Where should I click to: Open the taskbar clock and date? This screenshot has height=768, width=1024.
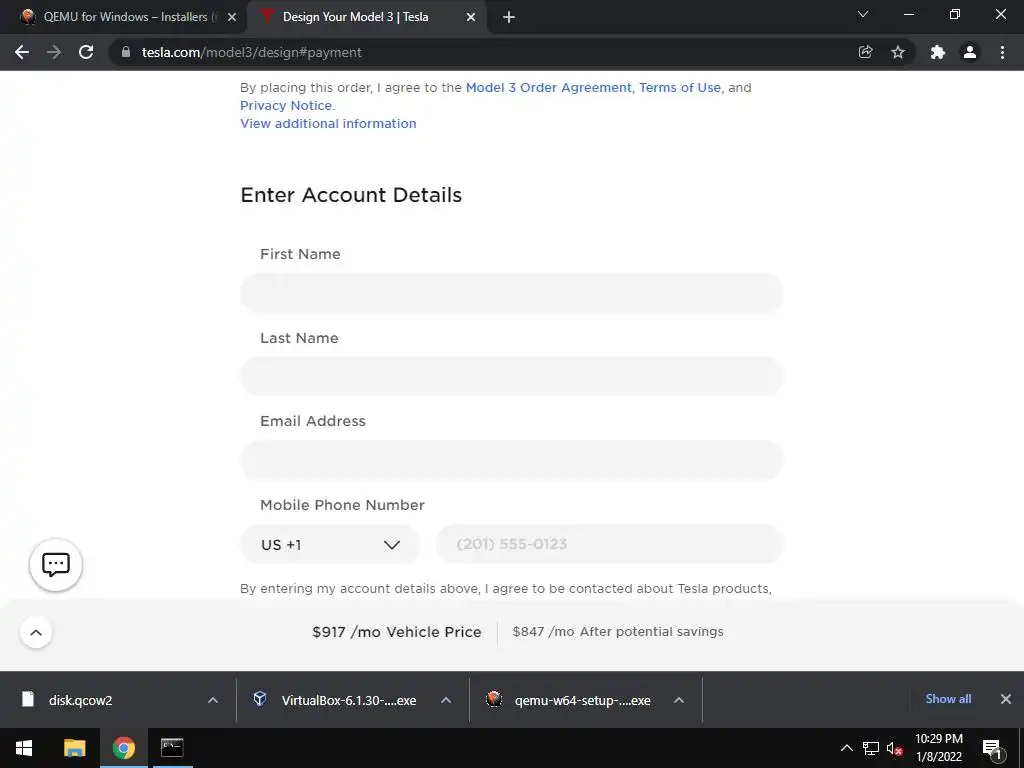click(938, 748)
